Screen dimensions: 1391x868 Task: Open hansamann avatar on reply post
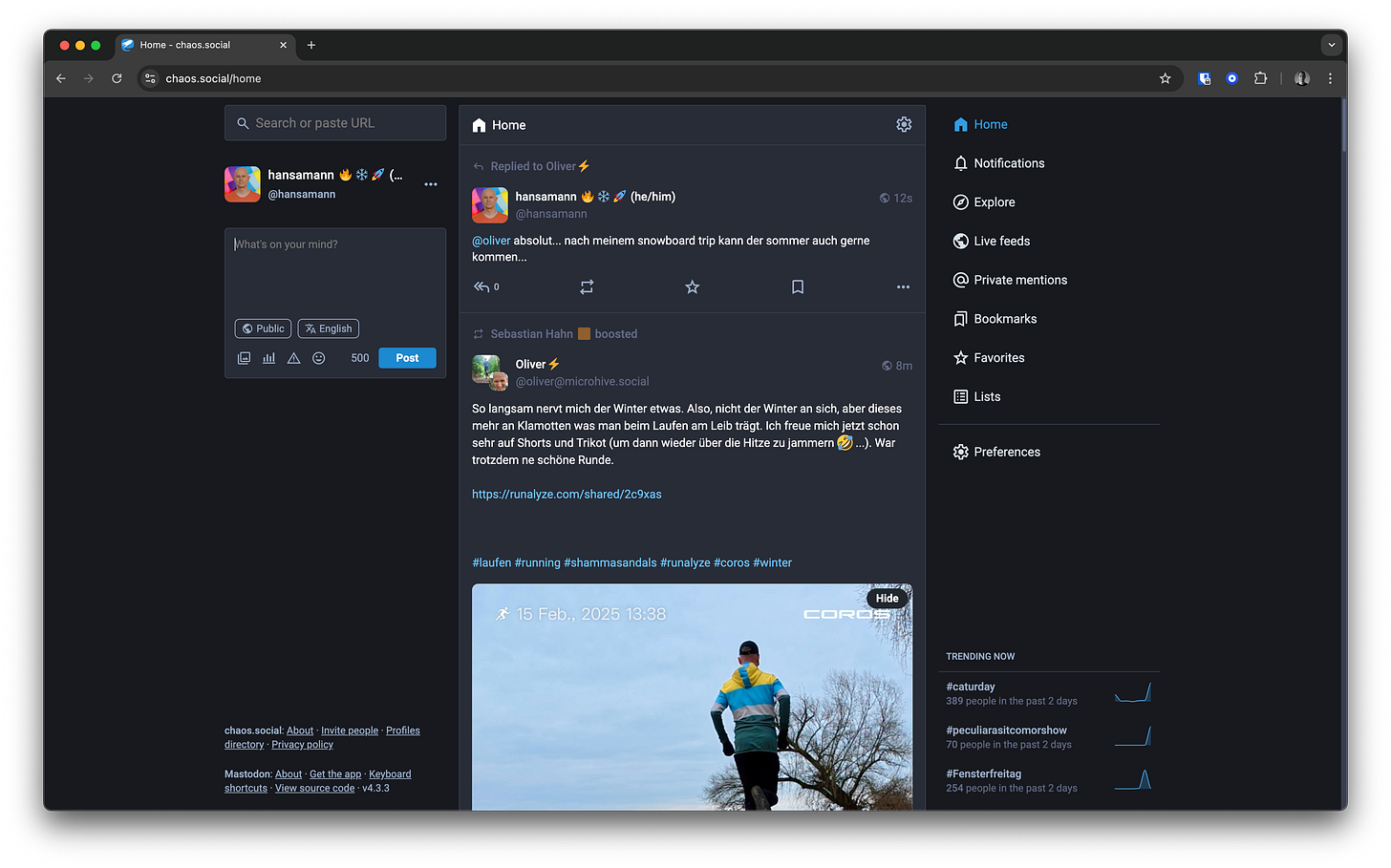[490, 205]
